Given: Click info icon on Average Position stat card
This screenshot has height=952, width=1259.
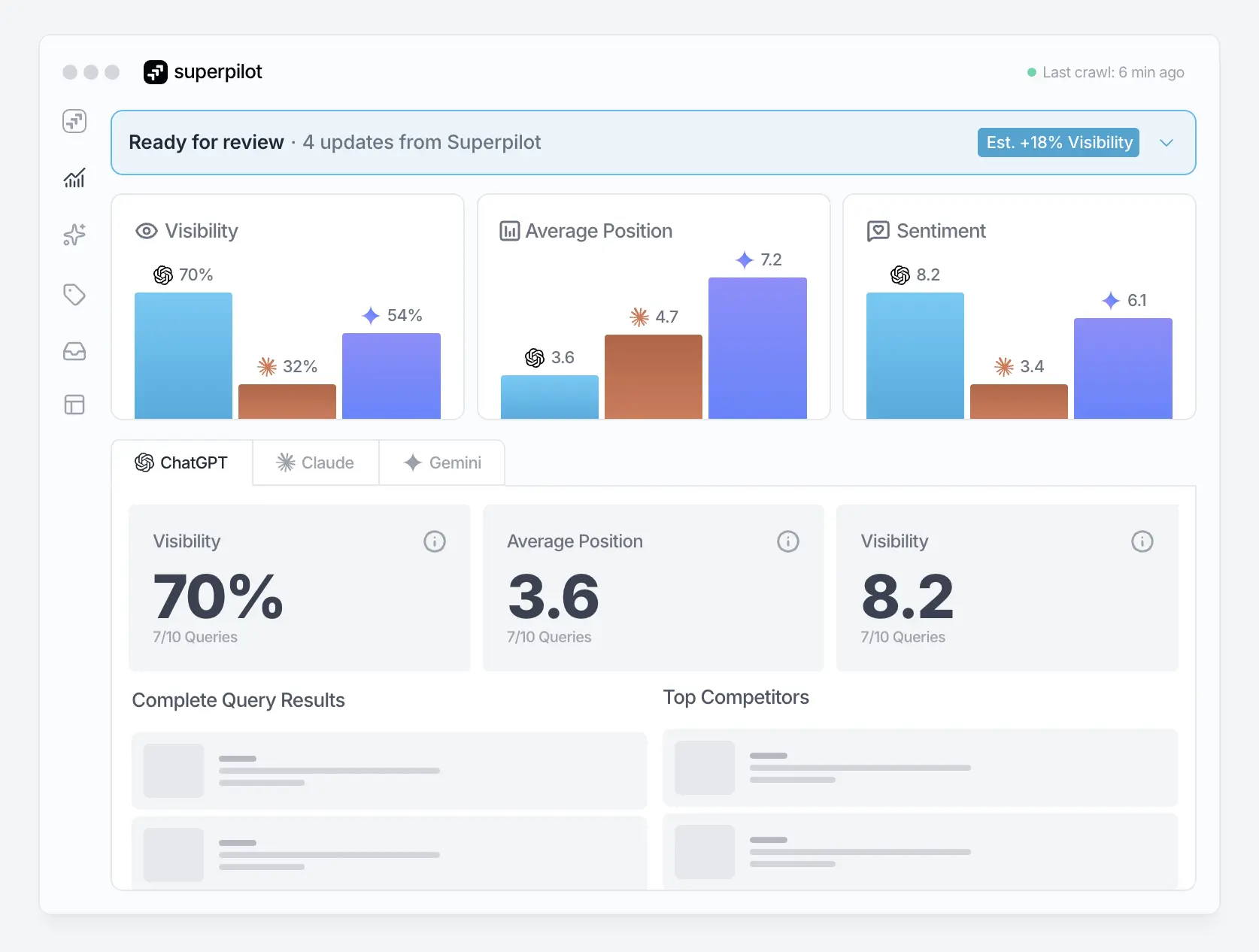Looking at the screenshot, I should pos(787,541).
